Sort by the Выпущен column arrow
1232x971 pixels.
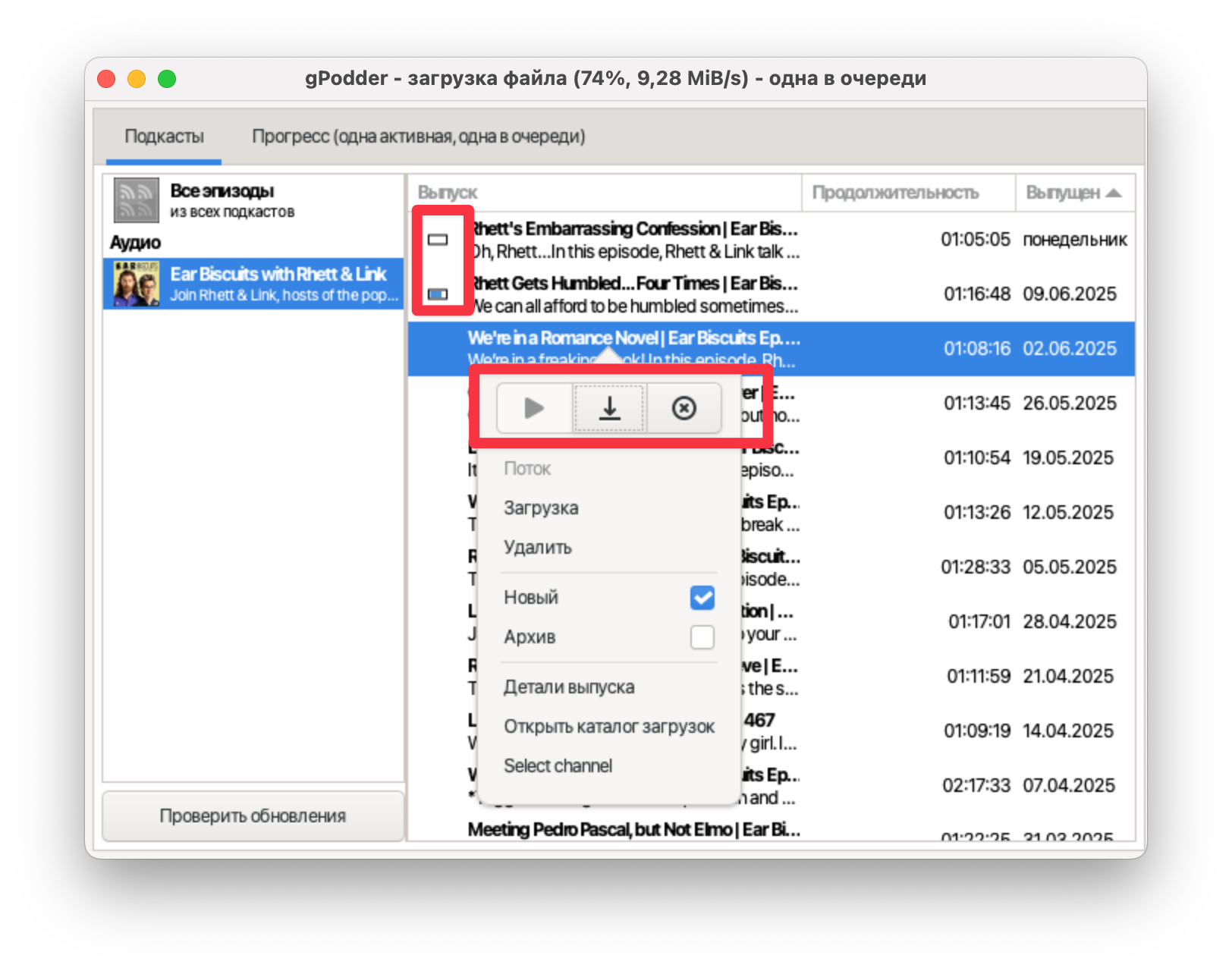point(1114,193)
